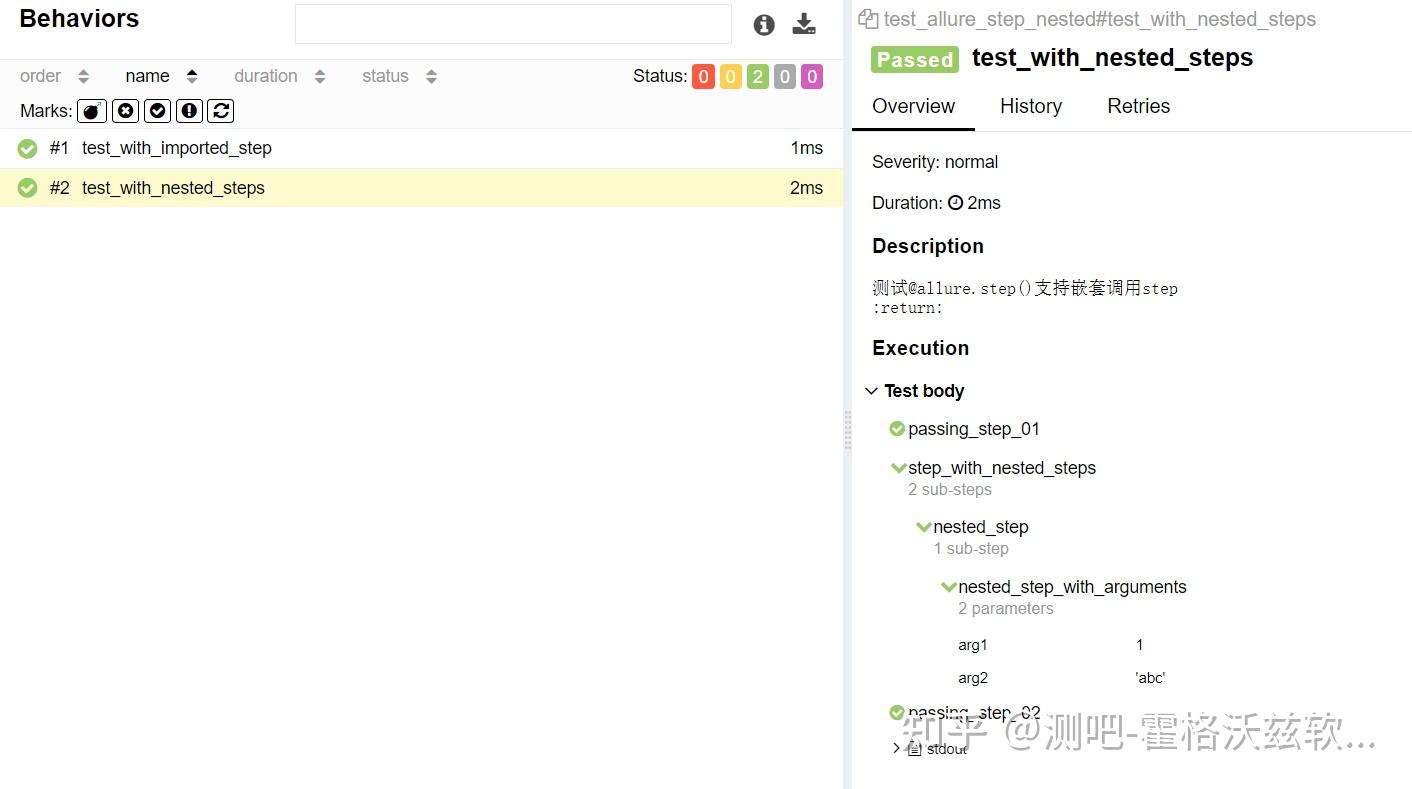Sort the list by status
This screenshot has height=789, width=1412.
[385, 76]
